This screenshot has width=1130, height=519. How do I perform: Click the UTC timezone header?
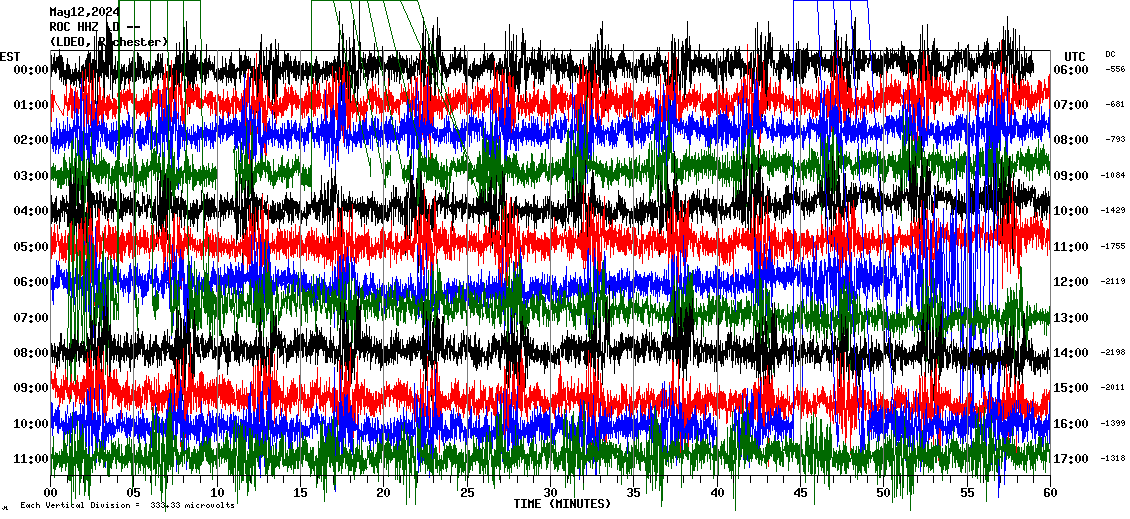pyautogui.click(x=1074, y=56)
